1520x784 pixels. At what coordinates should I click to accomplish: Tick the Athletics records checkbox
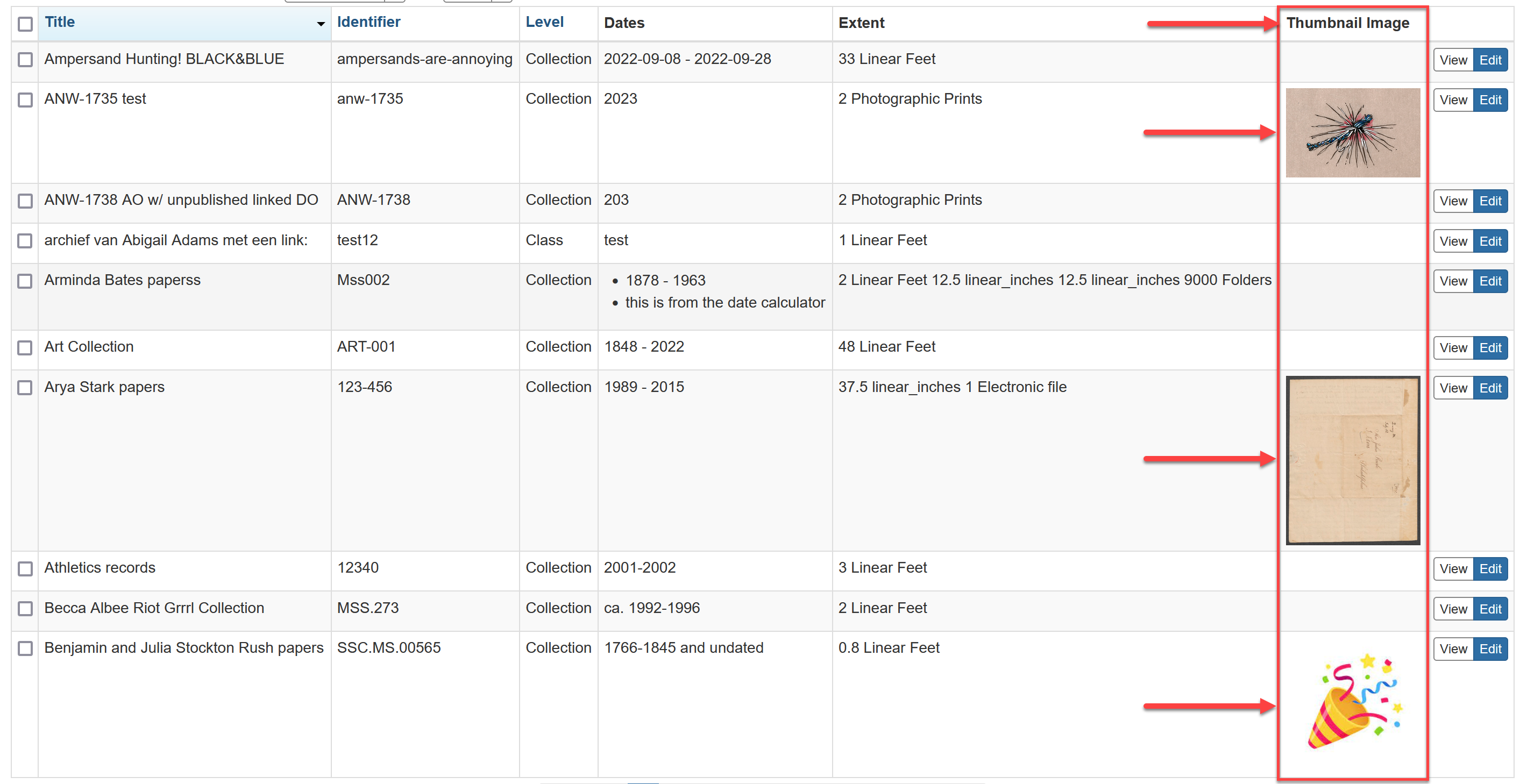25,569
